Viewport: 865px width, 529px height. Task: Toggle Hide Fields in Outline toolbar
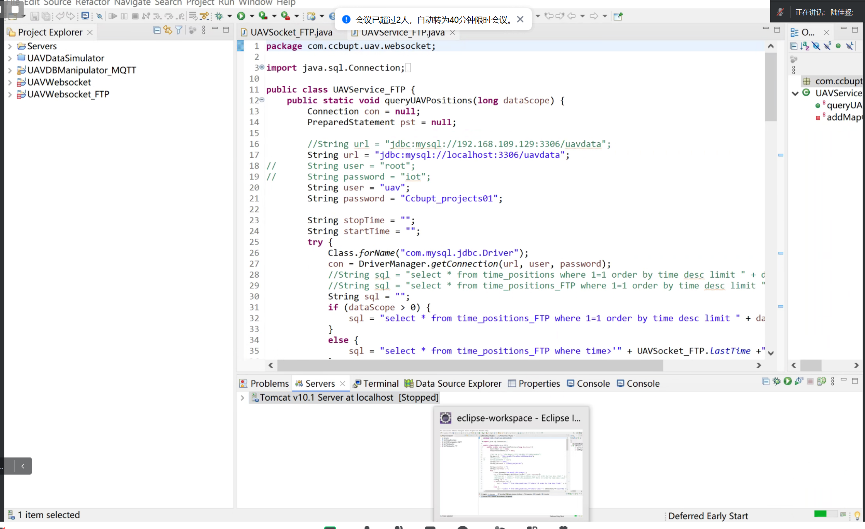(816, 46)
